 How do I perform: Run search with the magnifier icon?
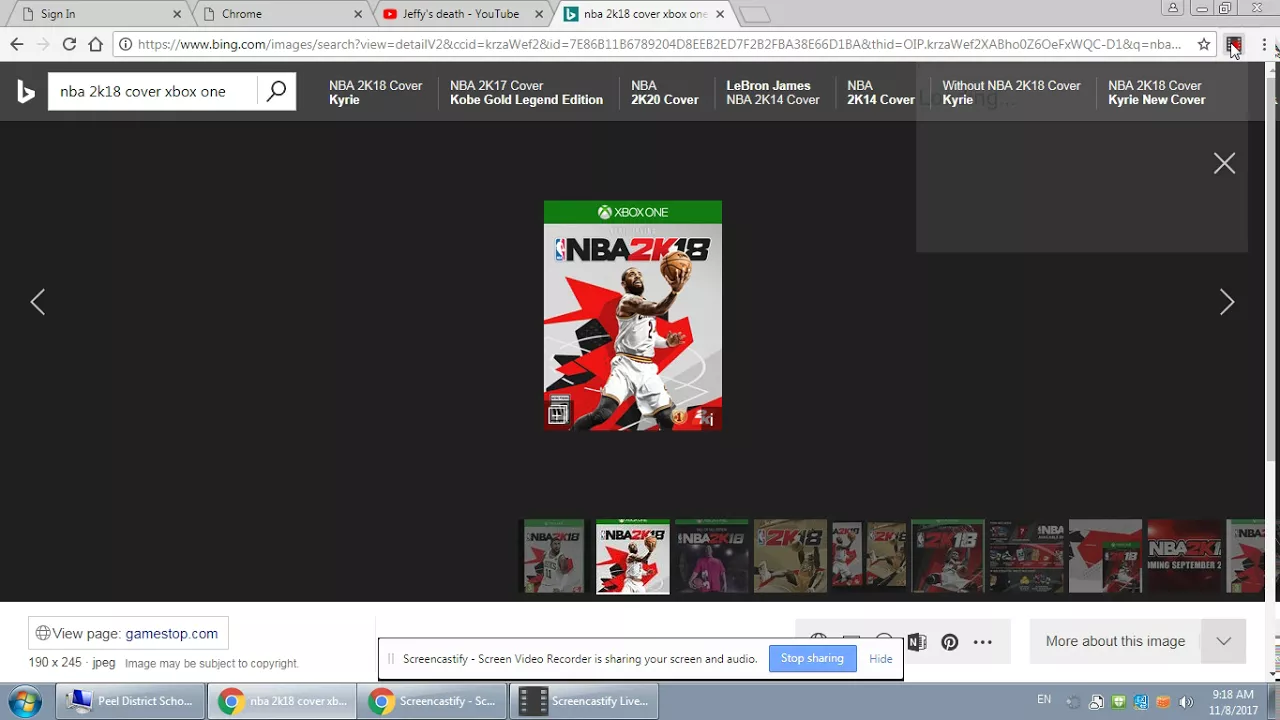point(276,91)
